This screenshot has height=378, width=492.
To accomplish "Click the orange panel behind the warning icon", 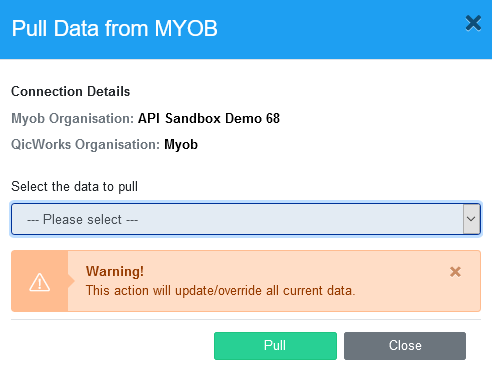I will [x=40, y=281].
